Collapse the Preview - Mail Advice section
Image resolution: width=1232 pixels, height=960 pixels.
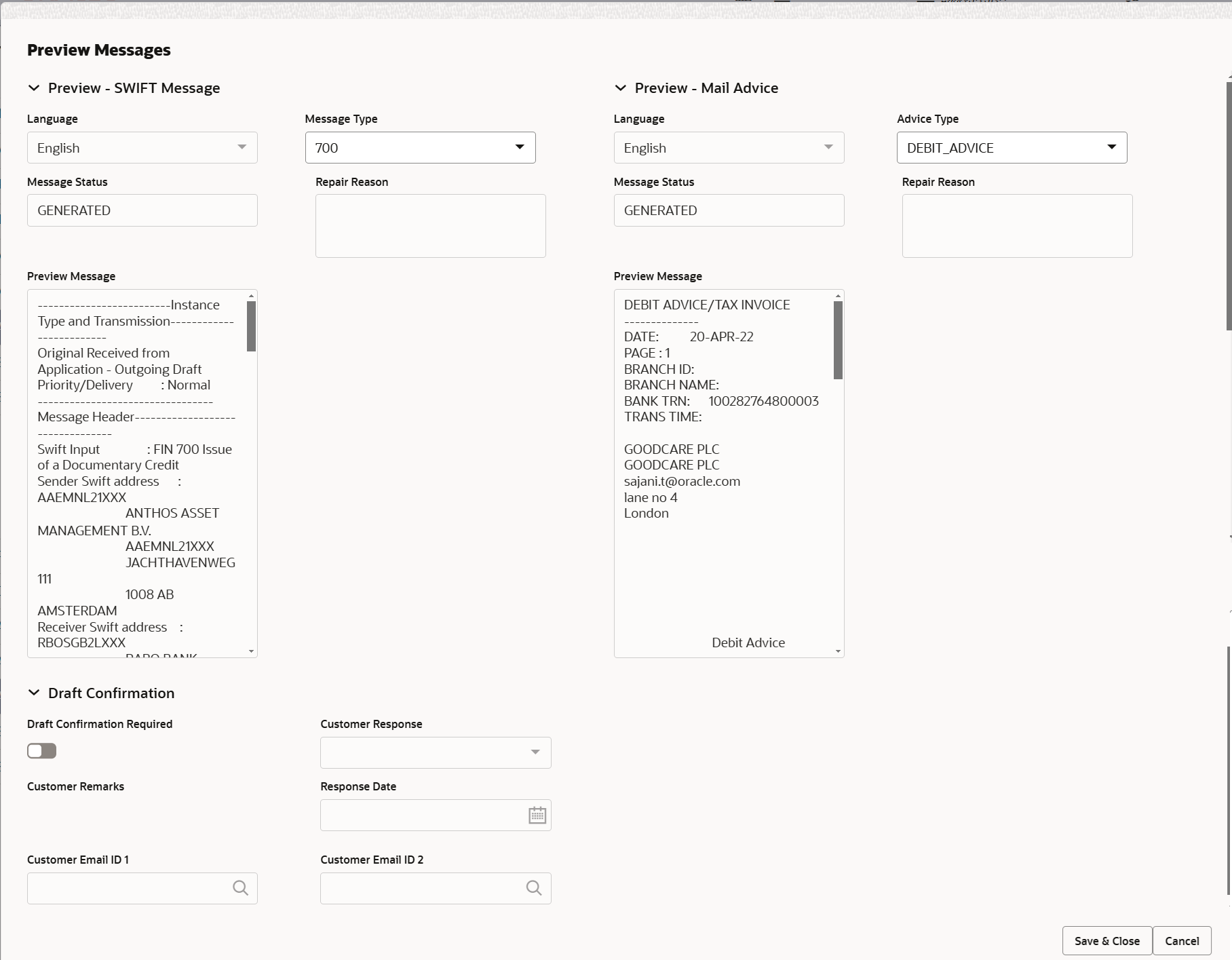coord(620,88)
